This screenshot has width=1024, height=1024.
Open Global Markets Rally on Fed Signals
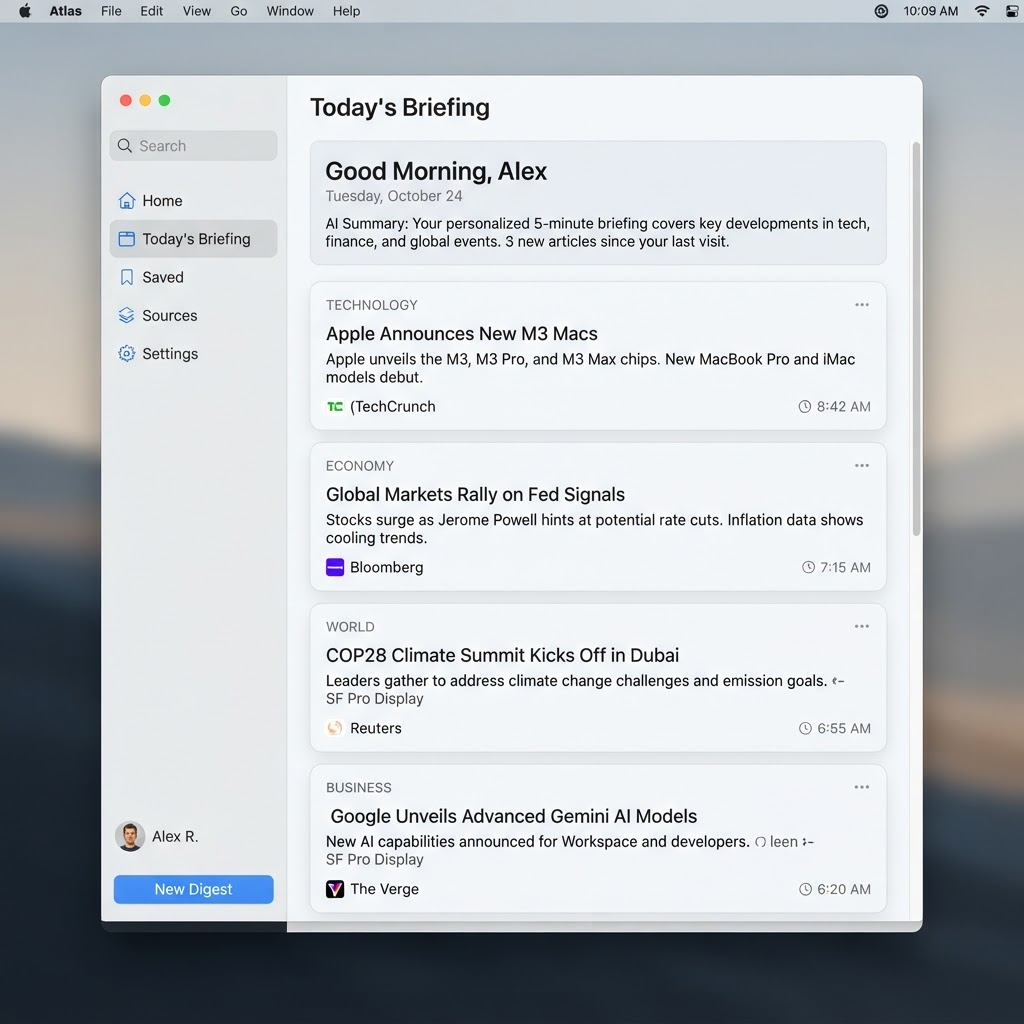tap(475, 494)
